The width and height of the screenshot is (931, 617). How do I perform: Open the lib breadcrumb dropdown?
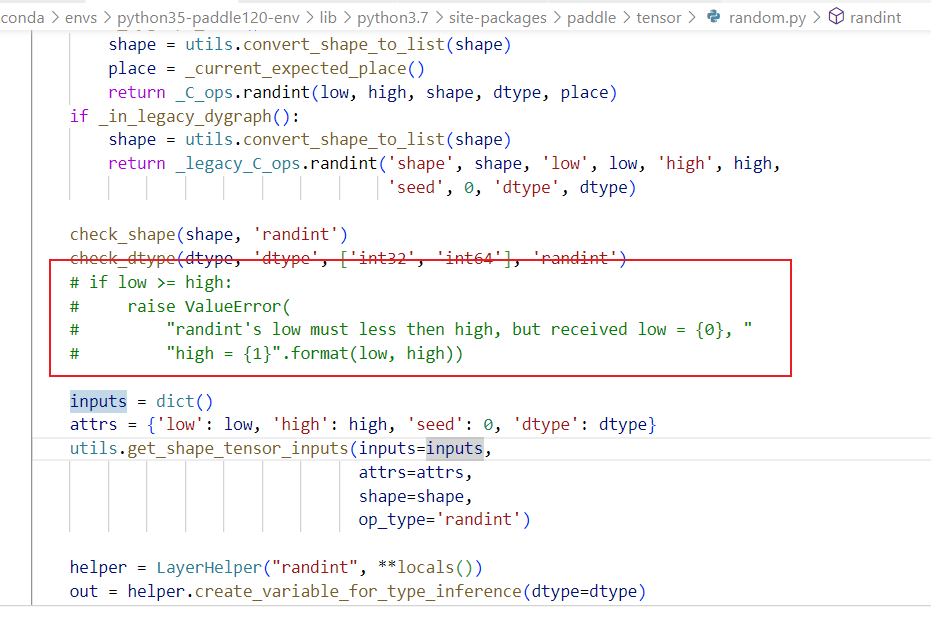coord(330,17)
